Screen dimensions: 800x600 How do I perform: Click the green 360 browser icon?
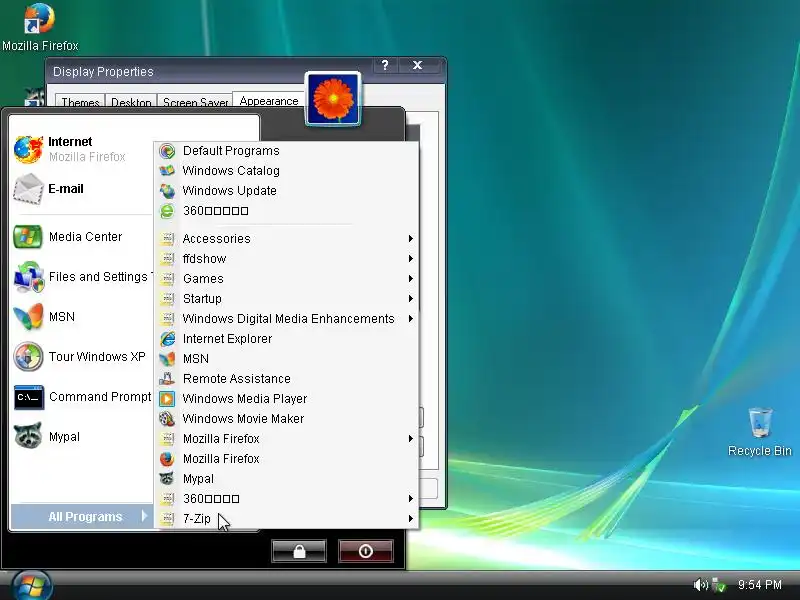167,211
